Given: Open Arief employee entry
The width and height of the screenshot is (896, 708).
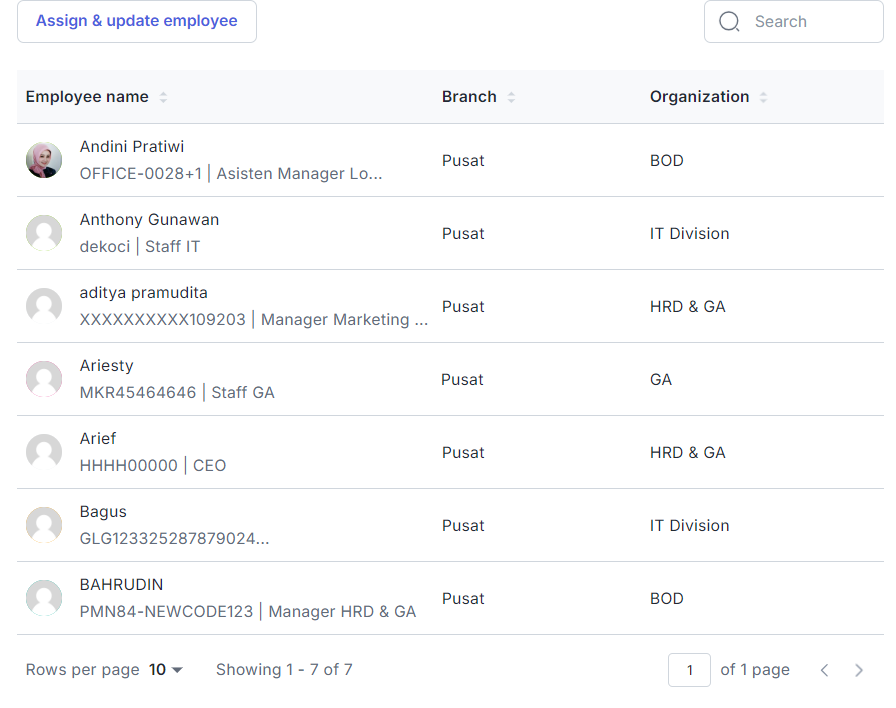Looking at the screenshot, I should (x=98, y=439).
